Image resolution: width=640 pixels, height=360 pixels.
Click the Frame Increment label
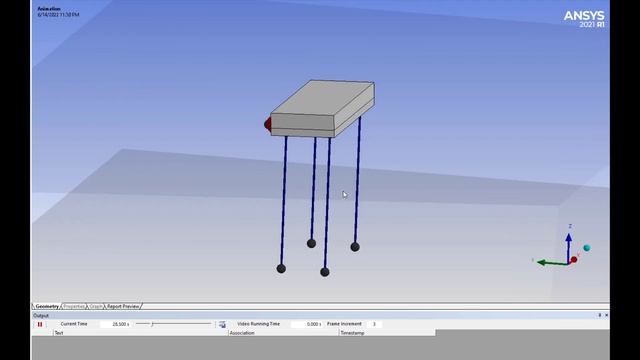pos(344,324)
